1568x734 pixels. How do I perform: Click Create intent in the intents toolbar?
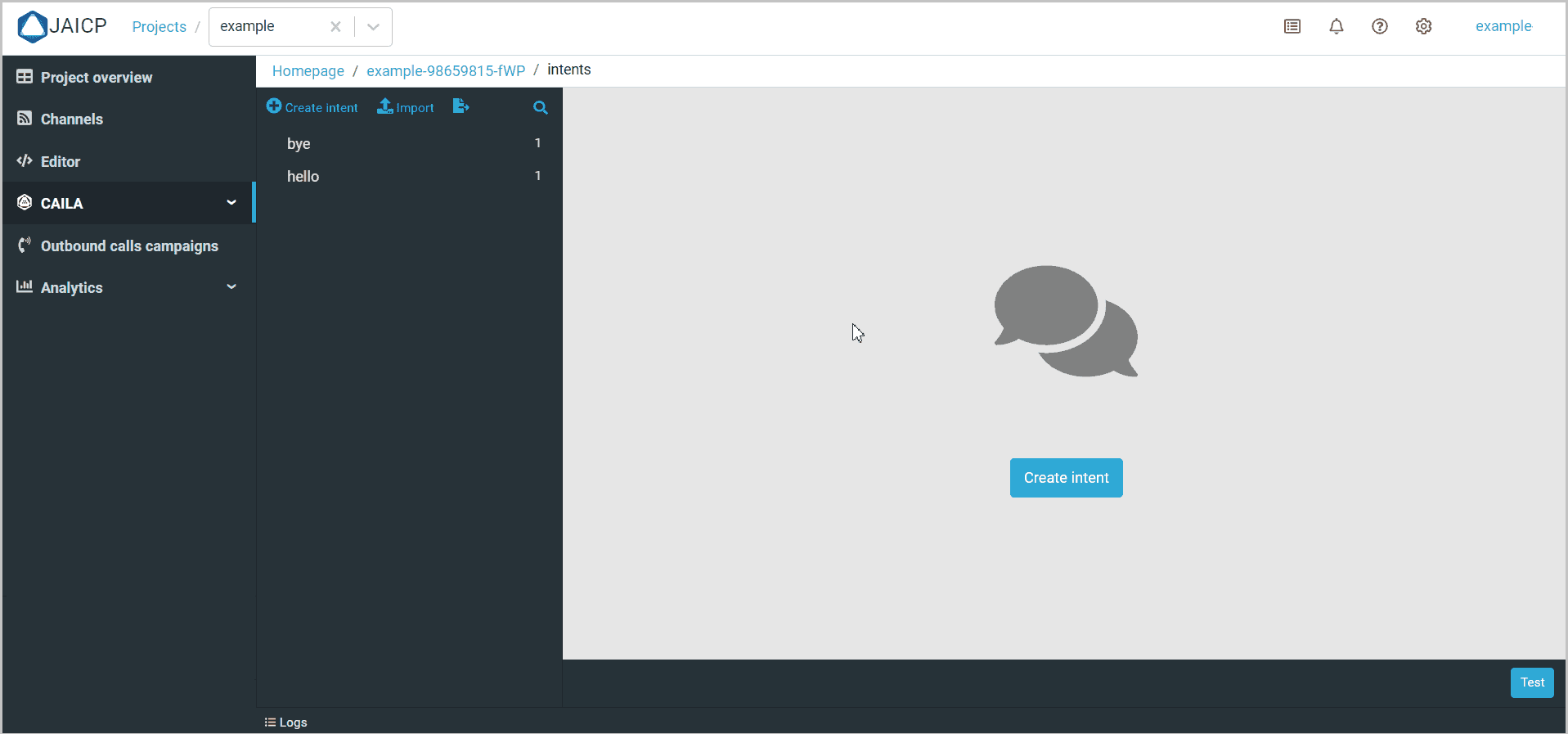pyautogui.click(x=312, y=107)
